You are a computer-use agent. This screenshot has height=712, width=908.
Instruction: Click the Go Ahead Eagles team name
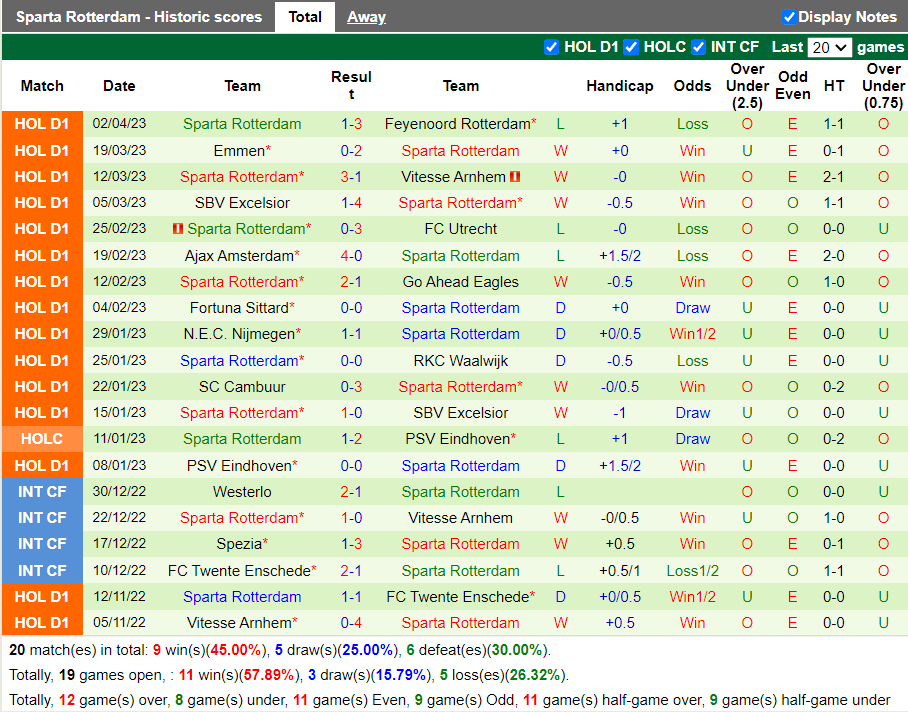pyautogui.click(x=460, y=281)
